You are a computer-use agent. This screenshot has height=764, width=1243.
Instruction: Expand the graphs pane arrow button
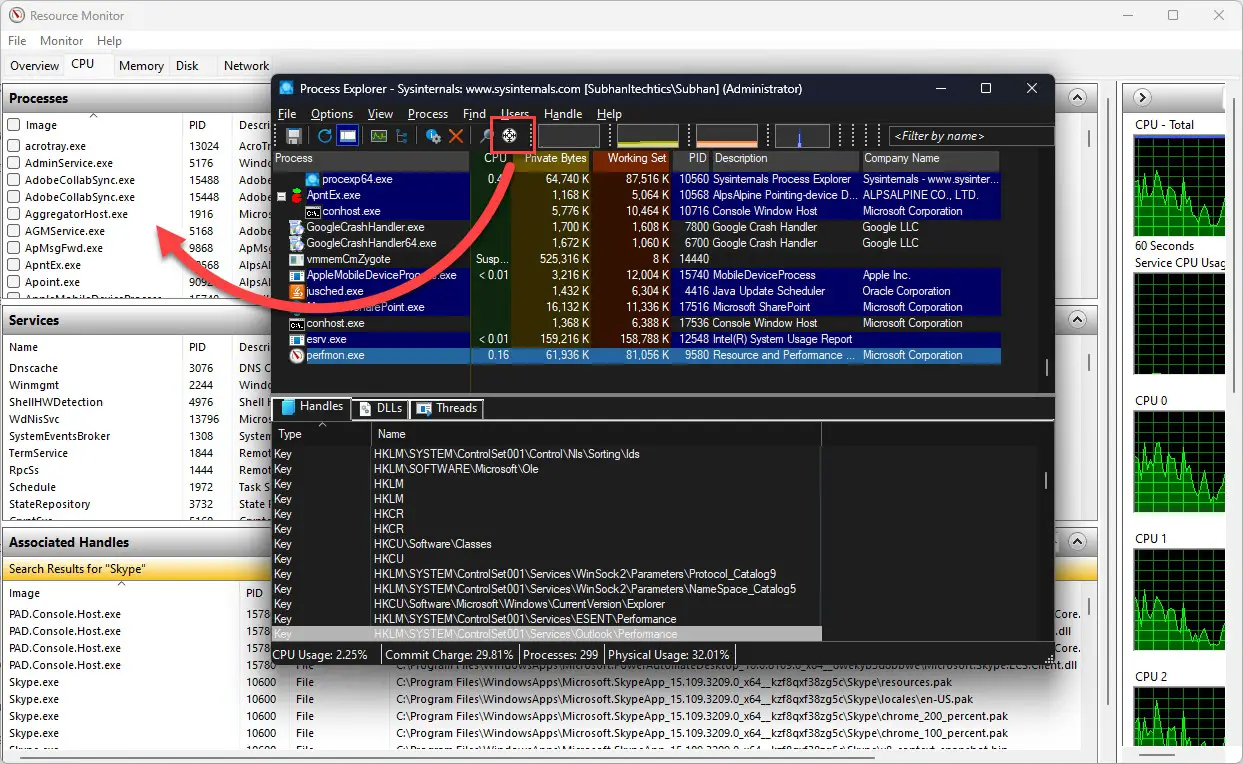pyautogui.click(x=1143, y=98)
